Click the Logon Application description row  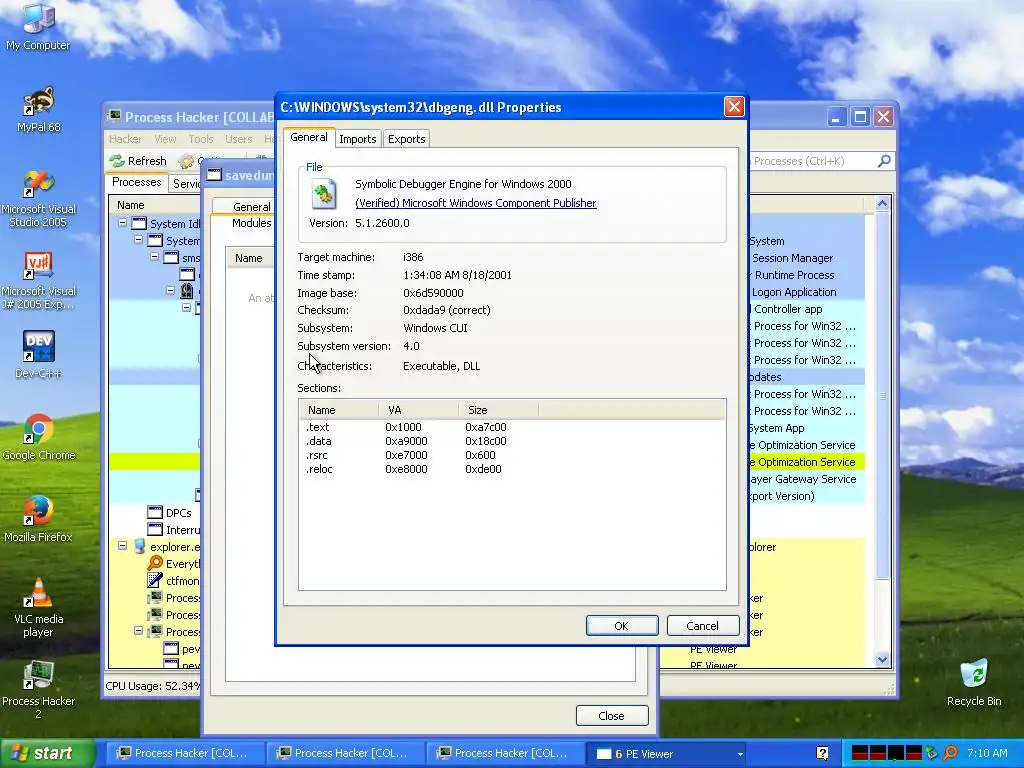(807, 292)
